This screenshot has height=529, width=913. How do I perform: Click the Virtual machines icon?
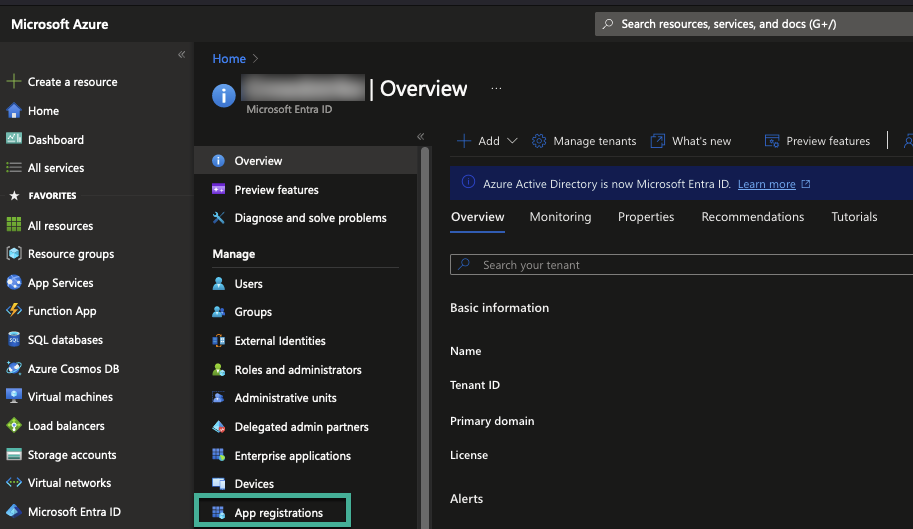pos(14,397)
